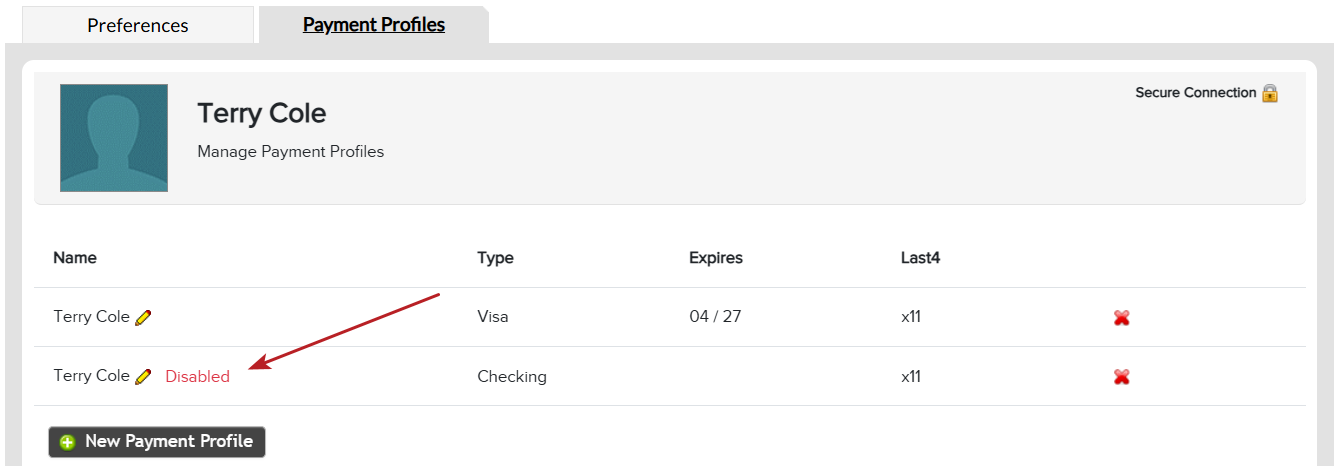Delete the Visa payment profile
Screen dimensions: 1338x466
pyautogui.click(x=1122, y=318)
